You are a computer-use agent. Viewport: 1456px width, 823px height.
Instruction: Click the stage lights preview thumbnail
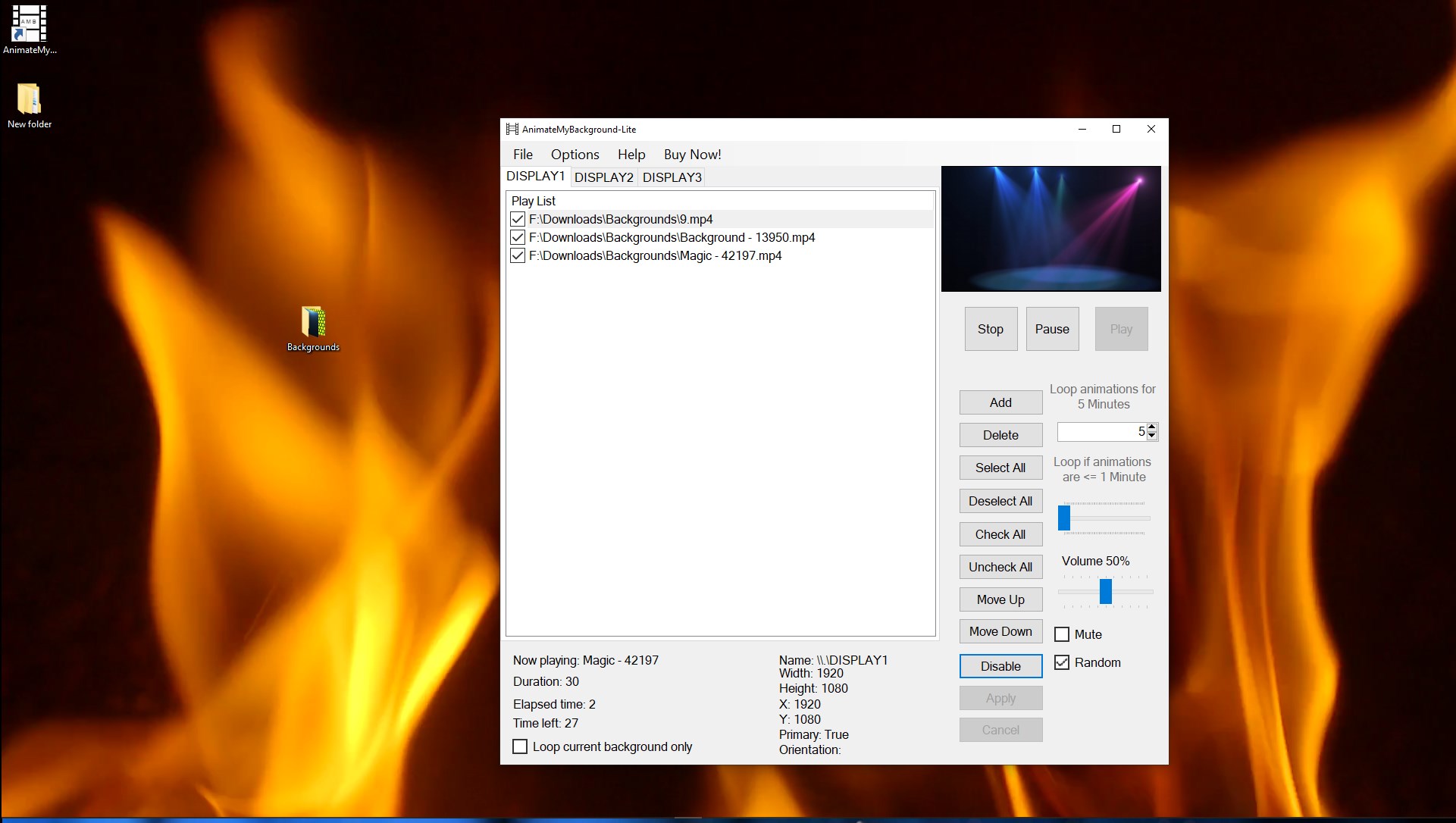click(1051, 229)
